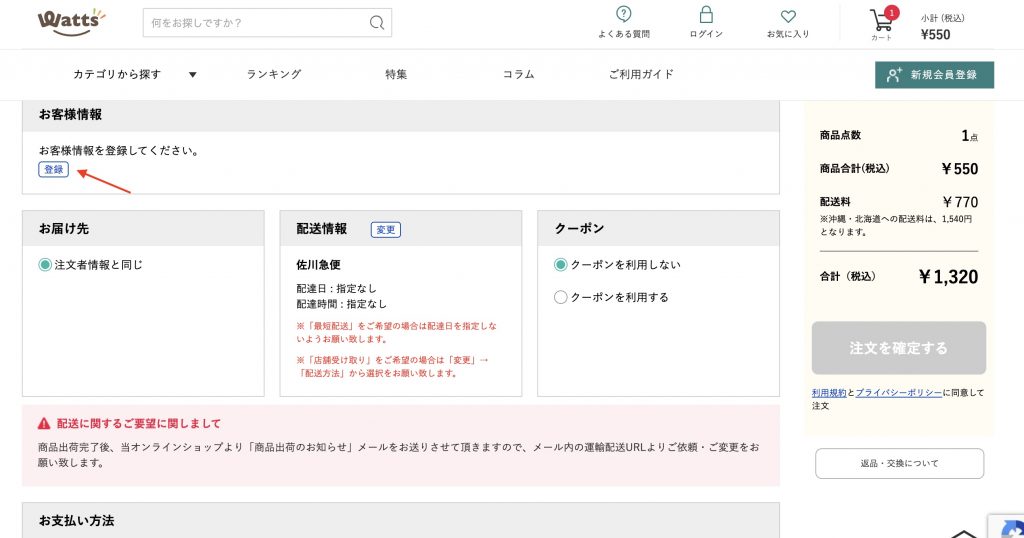Click the login padlock icon
Viewport: 1024px width, 538px height.
[x=706, y=15]
